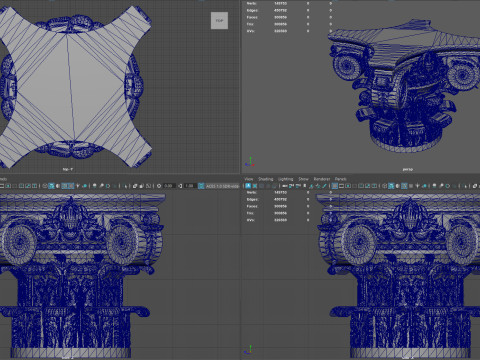
Task: Toggle smooth shade all in the left panel toolbar
Action: [x=51, y=186]
